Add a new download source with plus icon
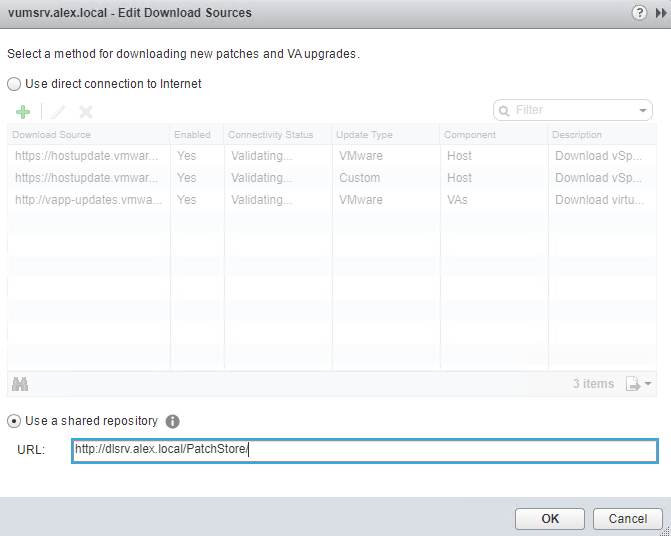The width and height of the screenshot is (671, 536). coord(23,112)
